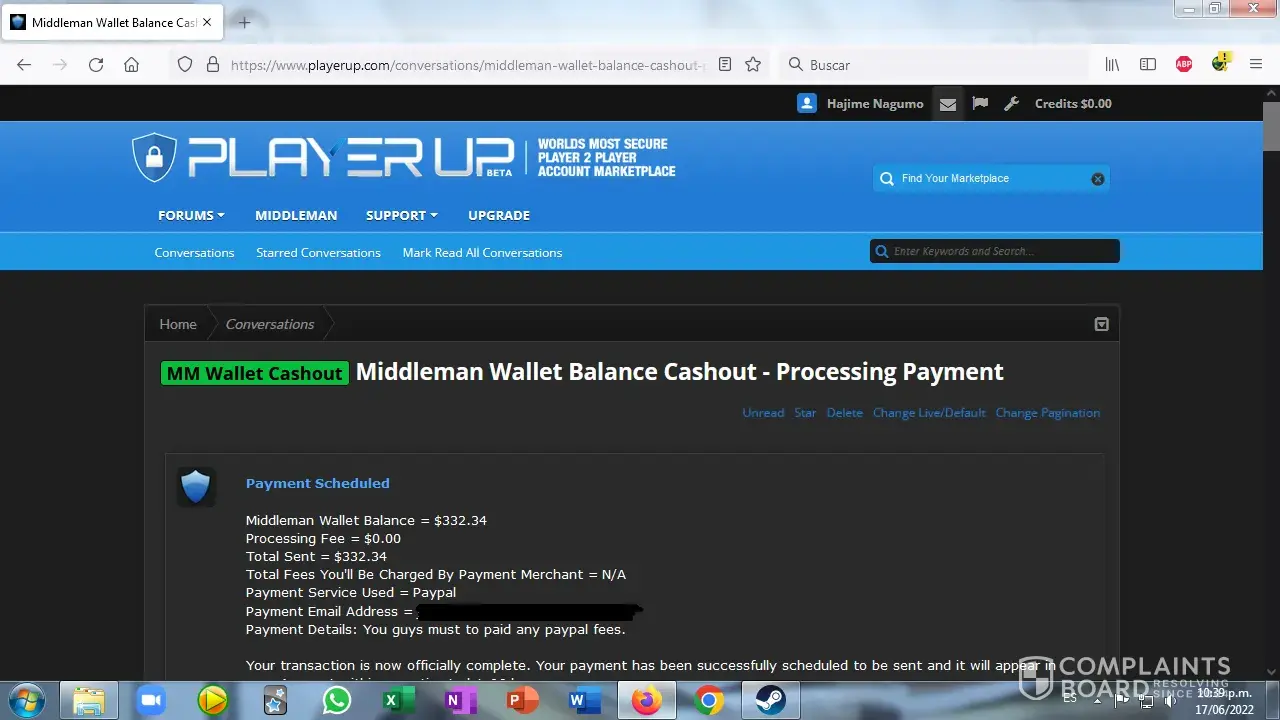
Task: Open the Conversations breadcrumb
Action: 270,324
